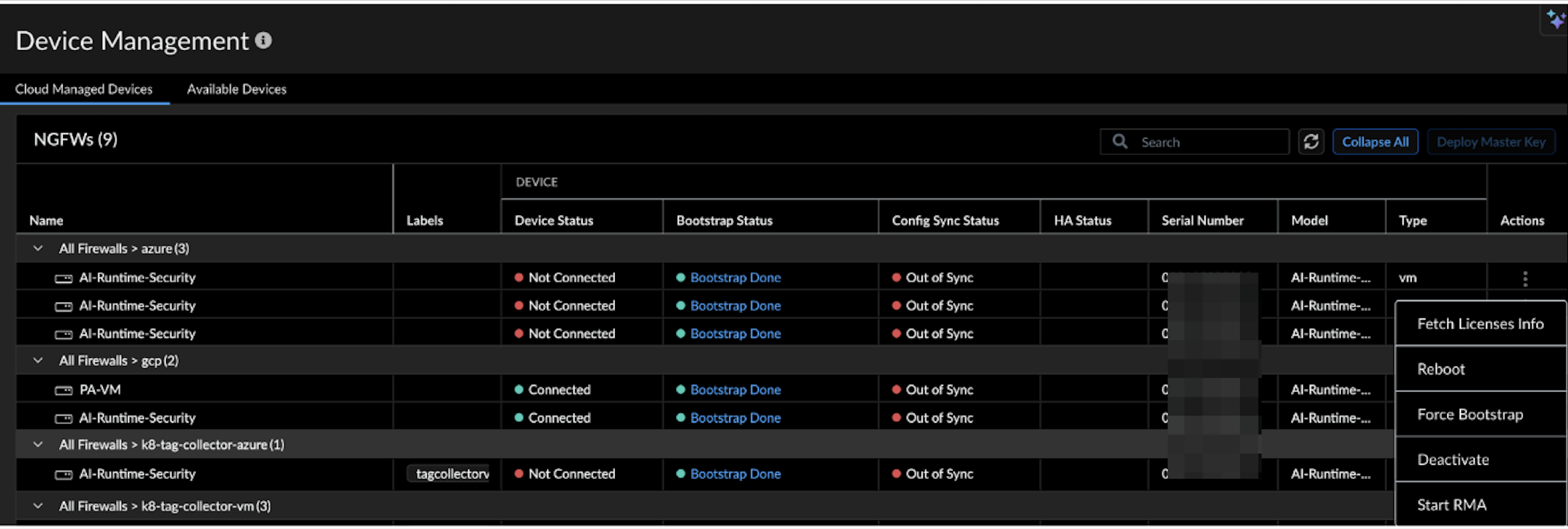
Task: Switch to the Available Devices tab
Action: [x=236, y=89]
